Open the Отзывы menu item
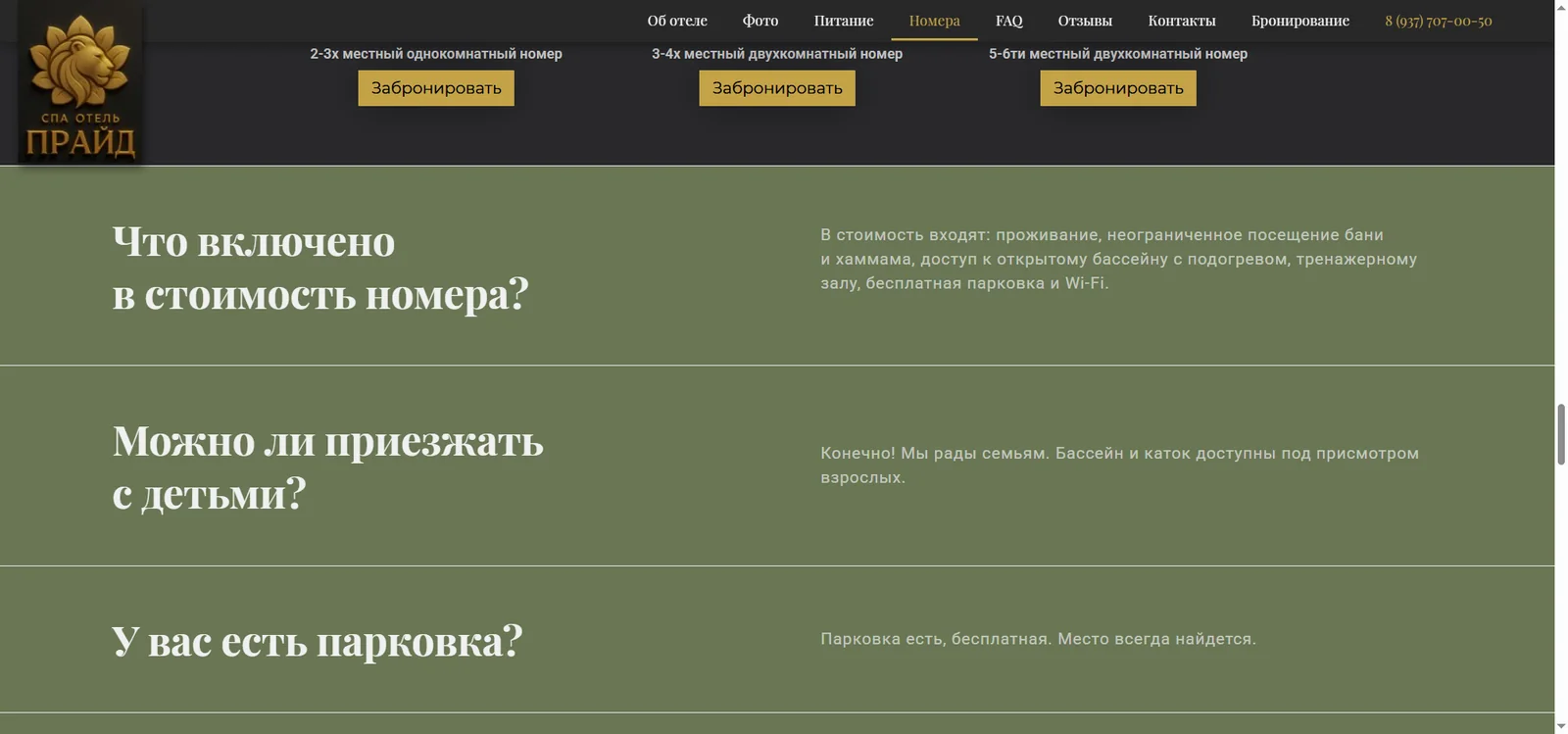 (1085, 21)
